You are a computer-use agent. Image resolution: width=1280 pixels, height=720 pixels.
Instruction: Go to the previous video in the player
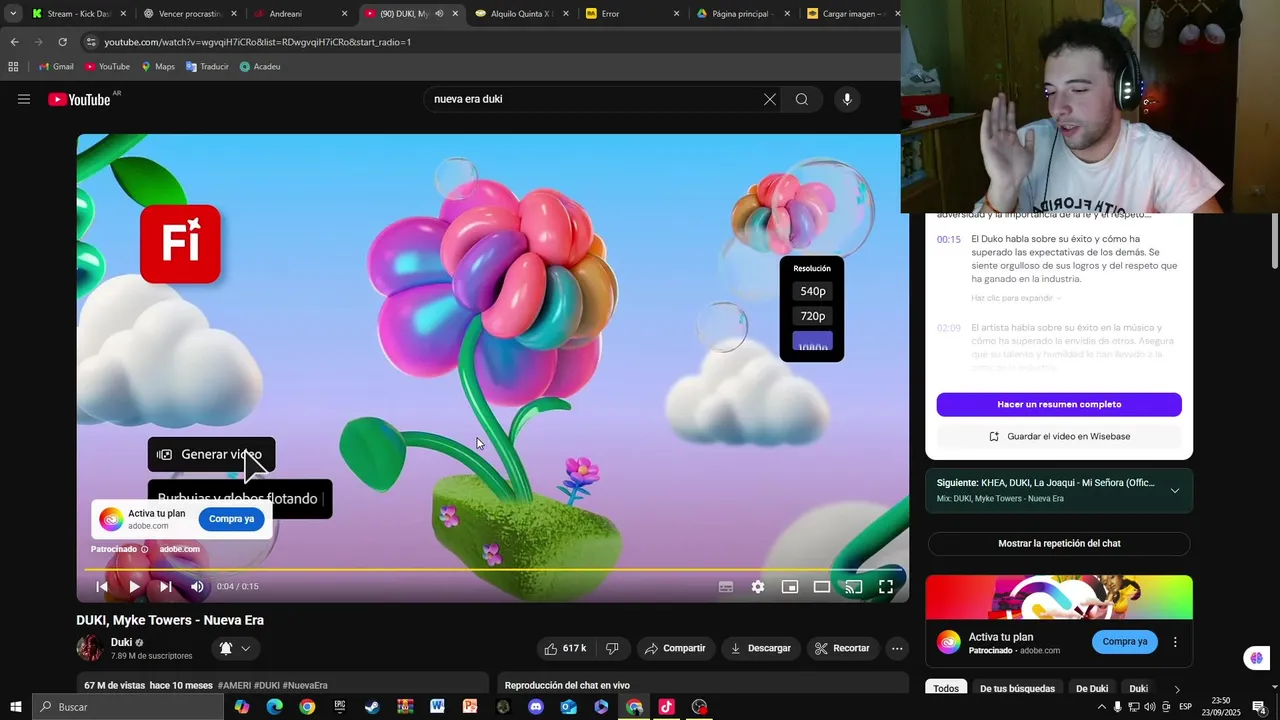(x=102, y=587)
